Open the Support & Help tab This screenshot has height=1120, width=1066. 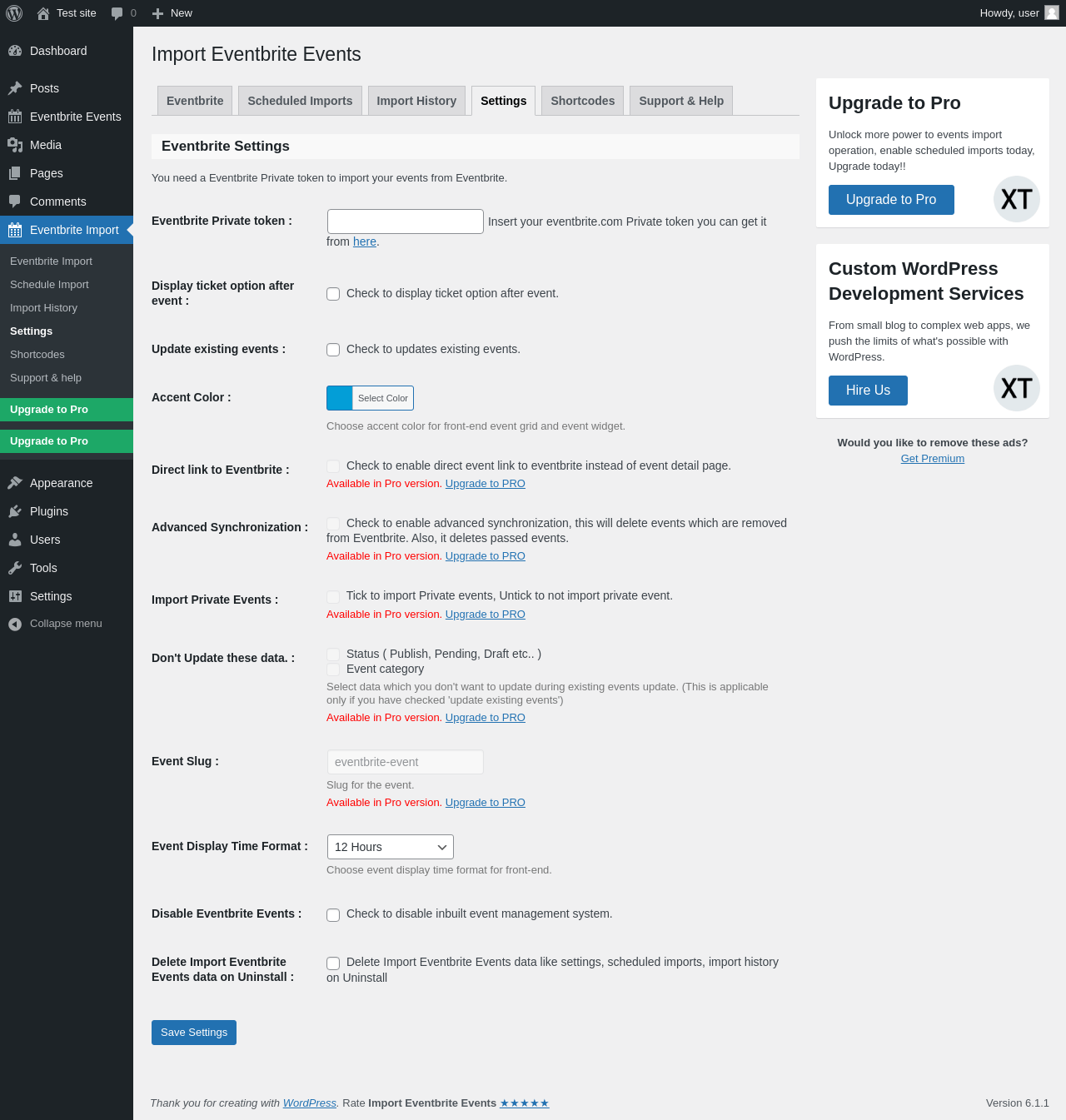(x=681, y=101)
